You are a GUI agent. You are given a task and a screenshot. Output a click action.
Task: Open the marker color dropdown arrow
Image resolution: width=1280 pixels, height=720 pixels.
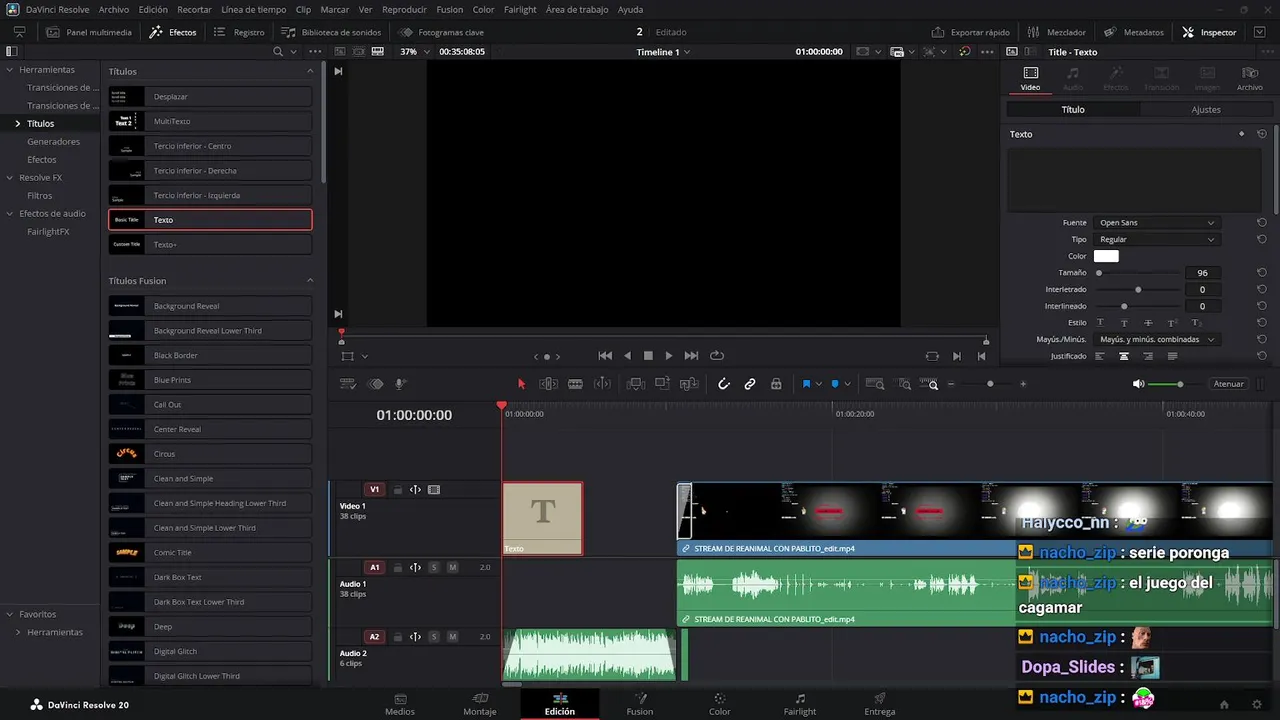point(848,384)
